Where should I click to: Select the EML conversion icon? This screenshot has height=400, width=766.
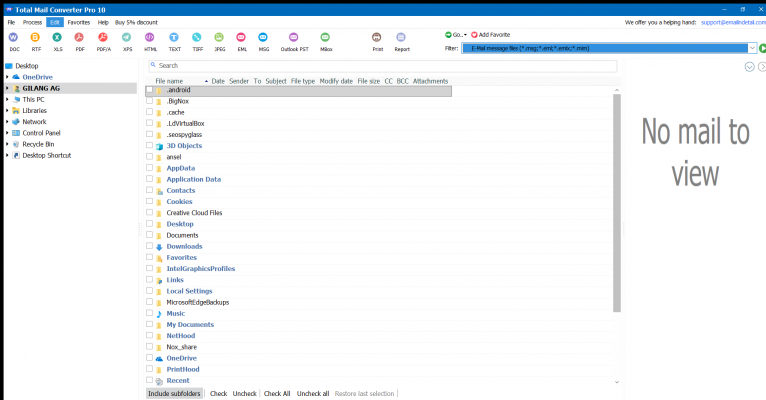point(241,38)
